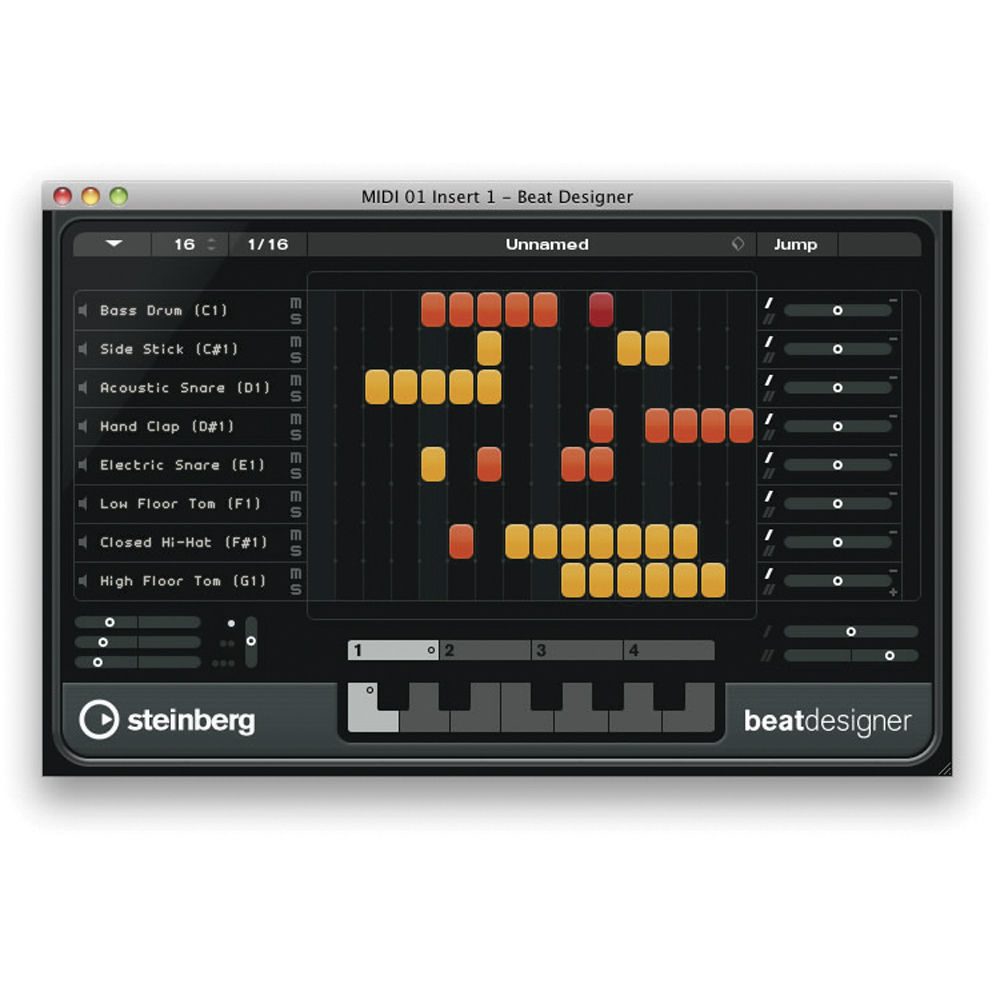The image size is (1000, 1000).
Task: Mute the High Floor Tom lane
Action: click(295, 574)
